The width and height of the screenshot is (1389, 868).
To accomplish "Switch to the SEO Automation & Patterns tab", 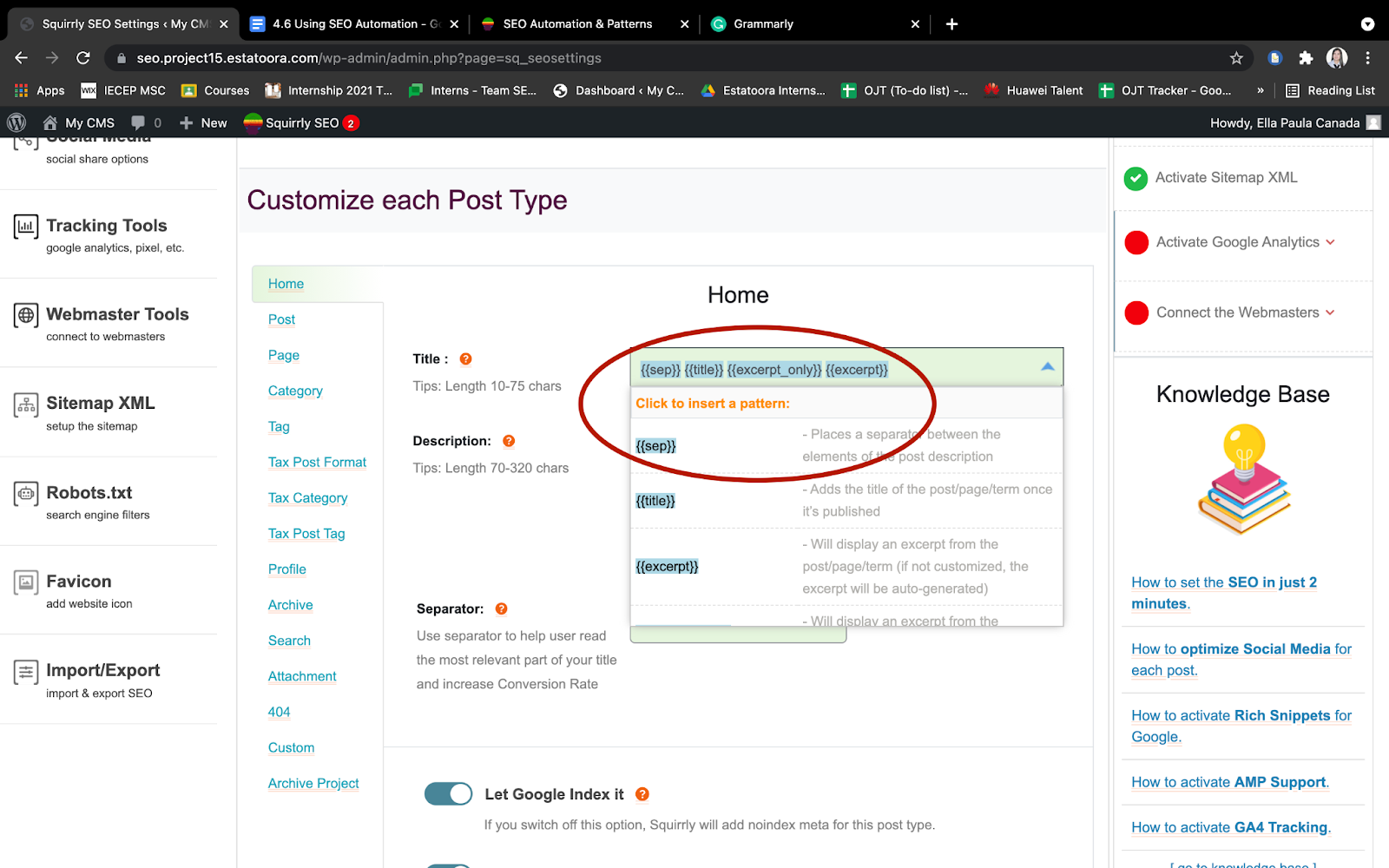I will click(x=584, y=24).
